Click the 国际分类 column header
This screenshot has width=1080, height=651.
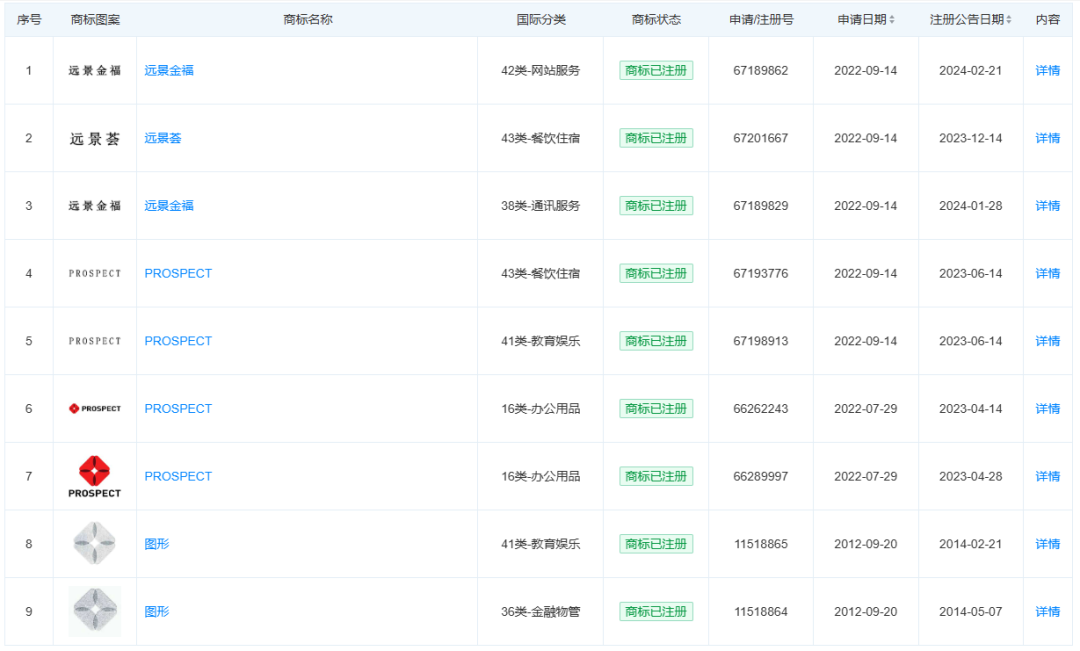(541, 20)
